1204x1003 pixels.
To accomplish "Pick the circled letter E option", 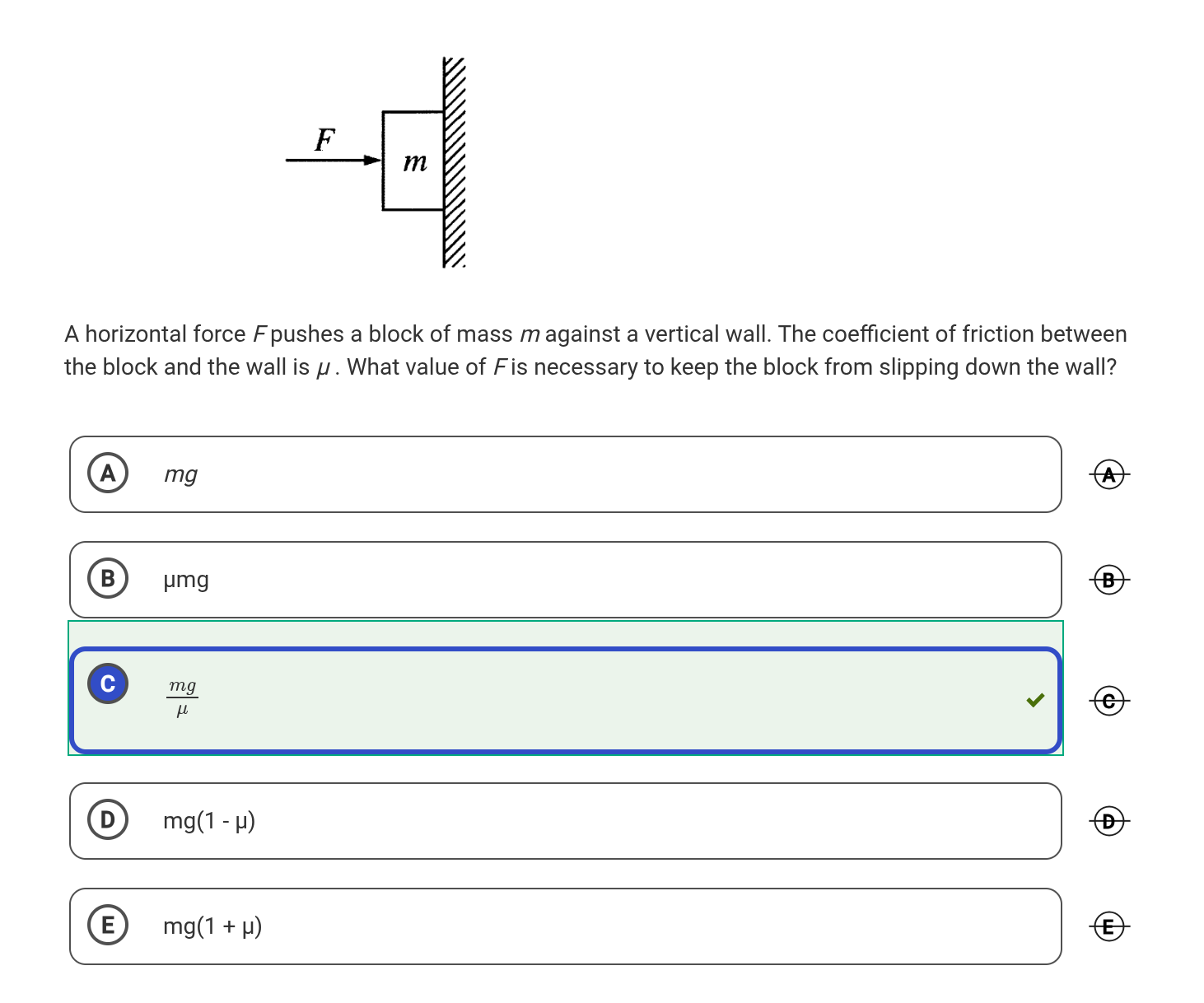I will tap(108, 926).
